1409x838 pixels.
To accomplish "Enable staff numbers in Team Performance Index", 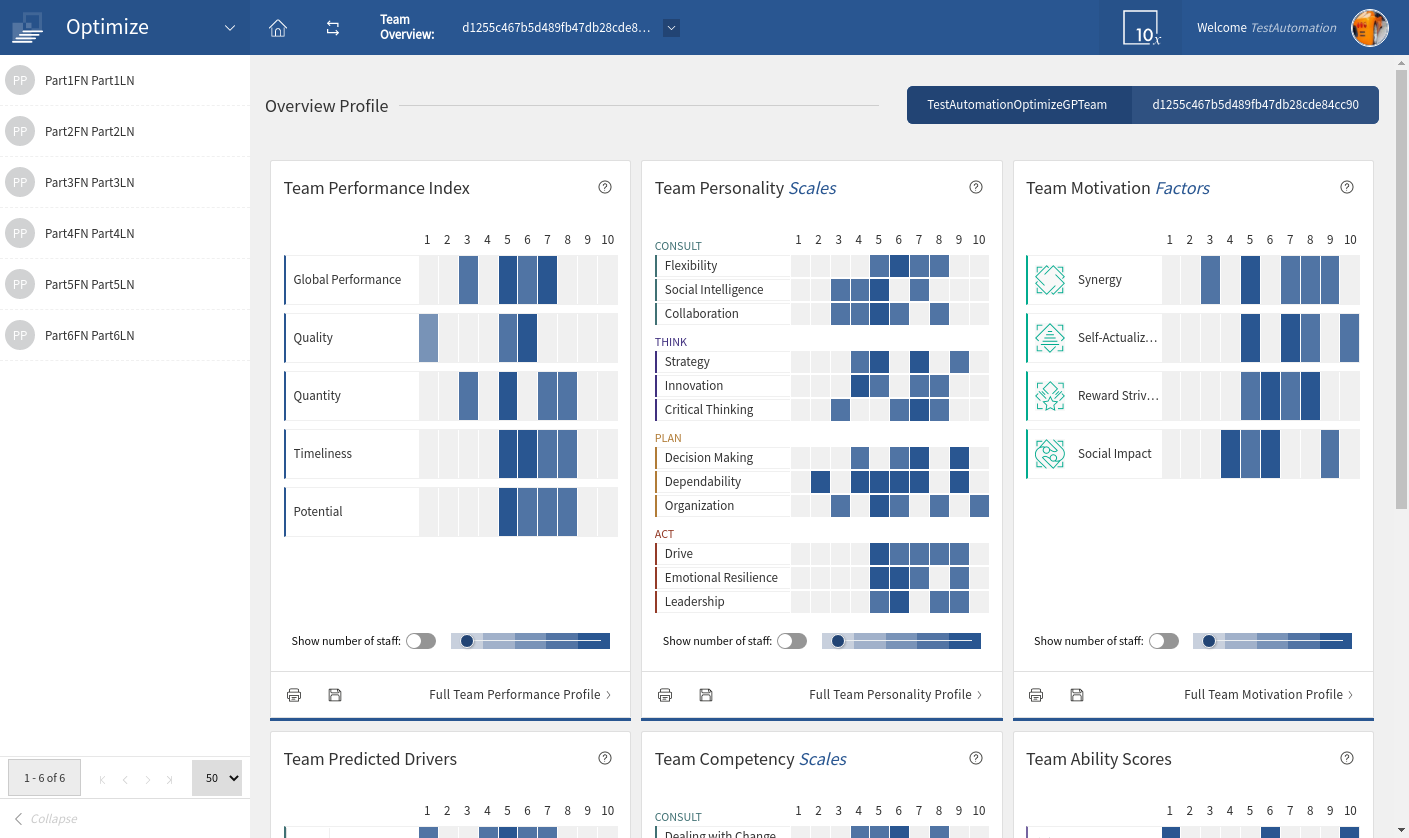I will pyautogui.click(x=421, y=641).
